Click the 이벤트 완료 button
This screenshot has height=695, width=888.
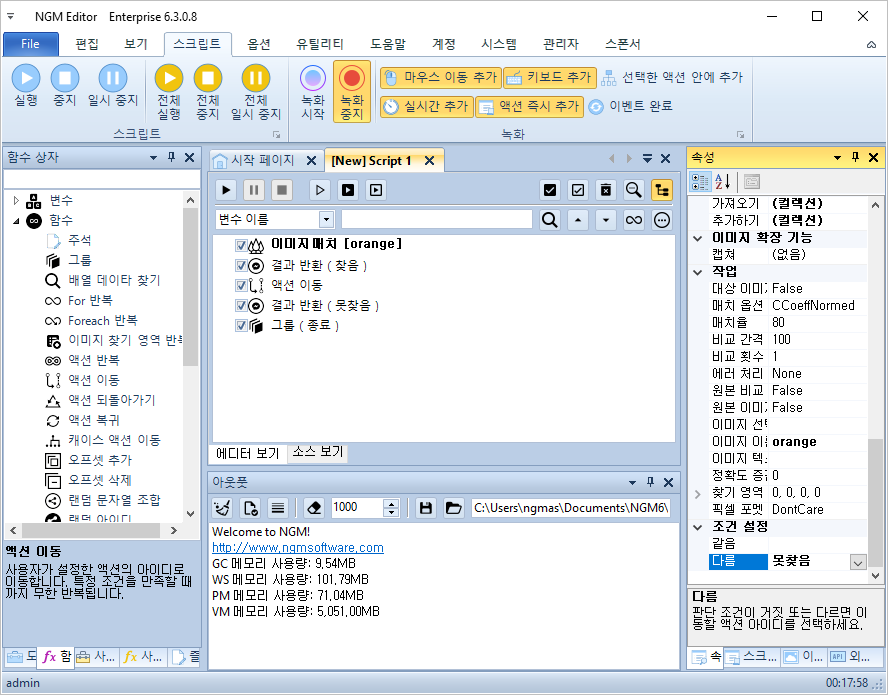coord(630,106)
